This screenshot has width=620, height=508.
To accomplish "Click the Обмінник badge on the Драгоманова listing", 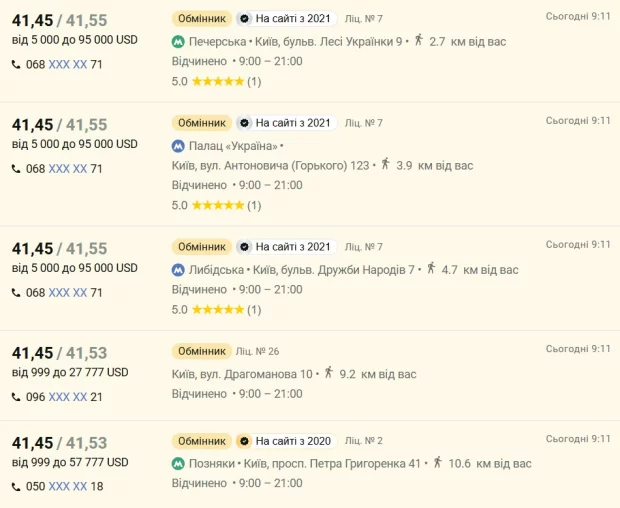I will click(x=201, y=351).
